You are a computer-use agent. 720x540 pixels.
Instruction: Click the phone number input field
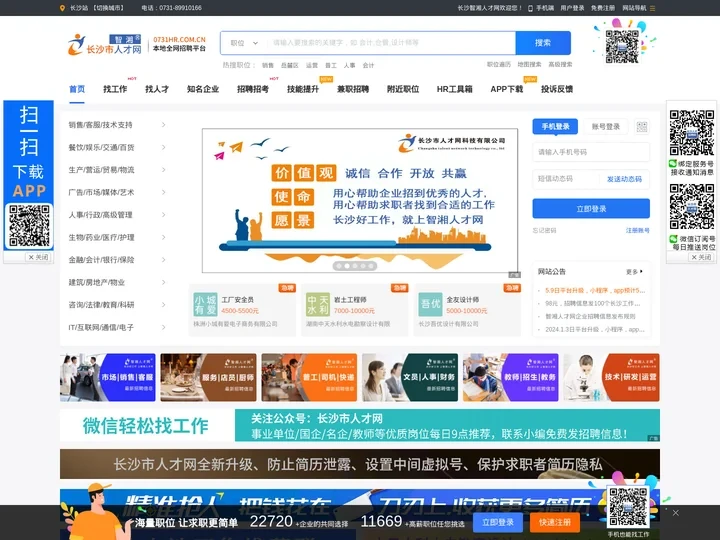click(591, 152)
